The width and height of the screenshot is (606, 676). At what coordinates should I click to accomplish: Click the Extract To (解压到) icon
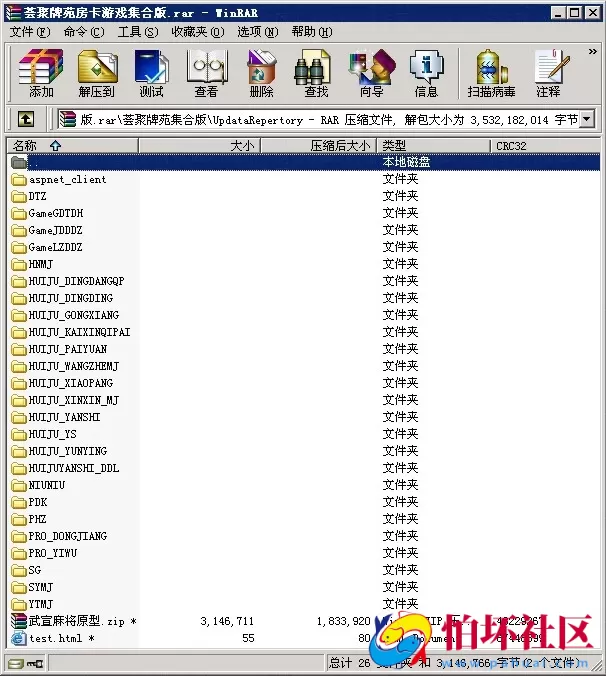[x=97, y=72]
